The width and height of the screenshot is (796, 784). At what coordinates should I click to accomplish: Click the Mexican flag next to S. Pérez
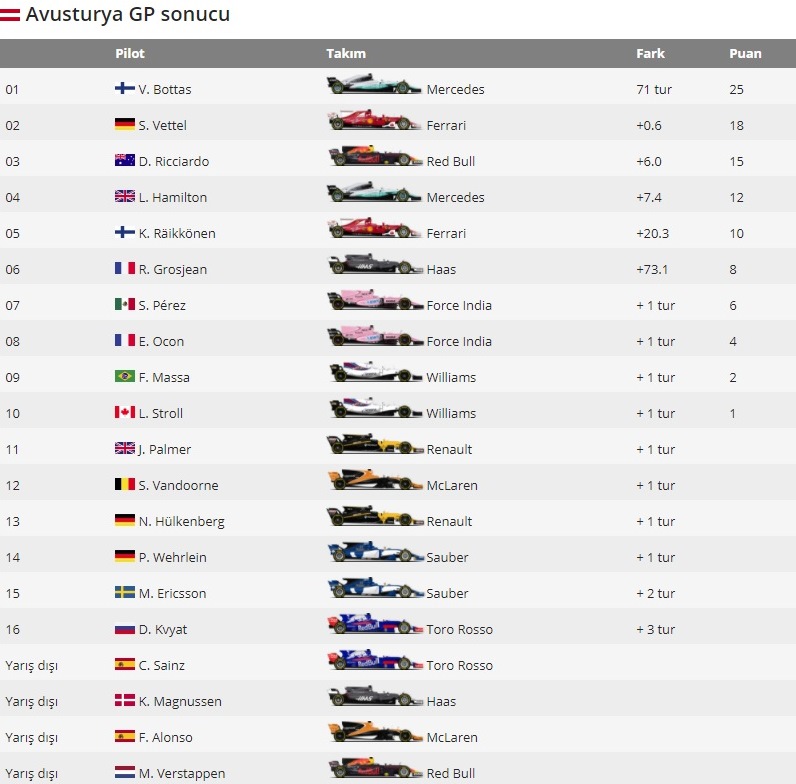[125, 305]
